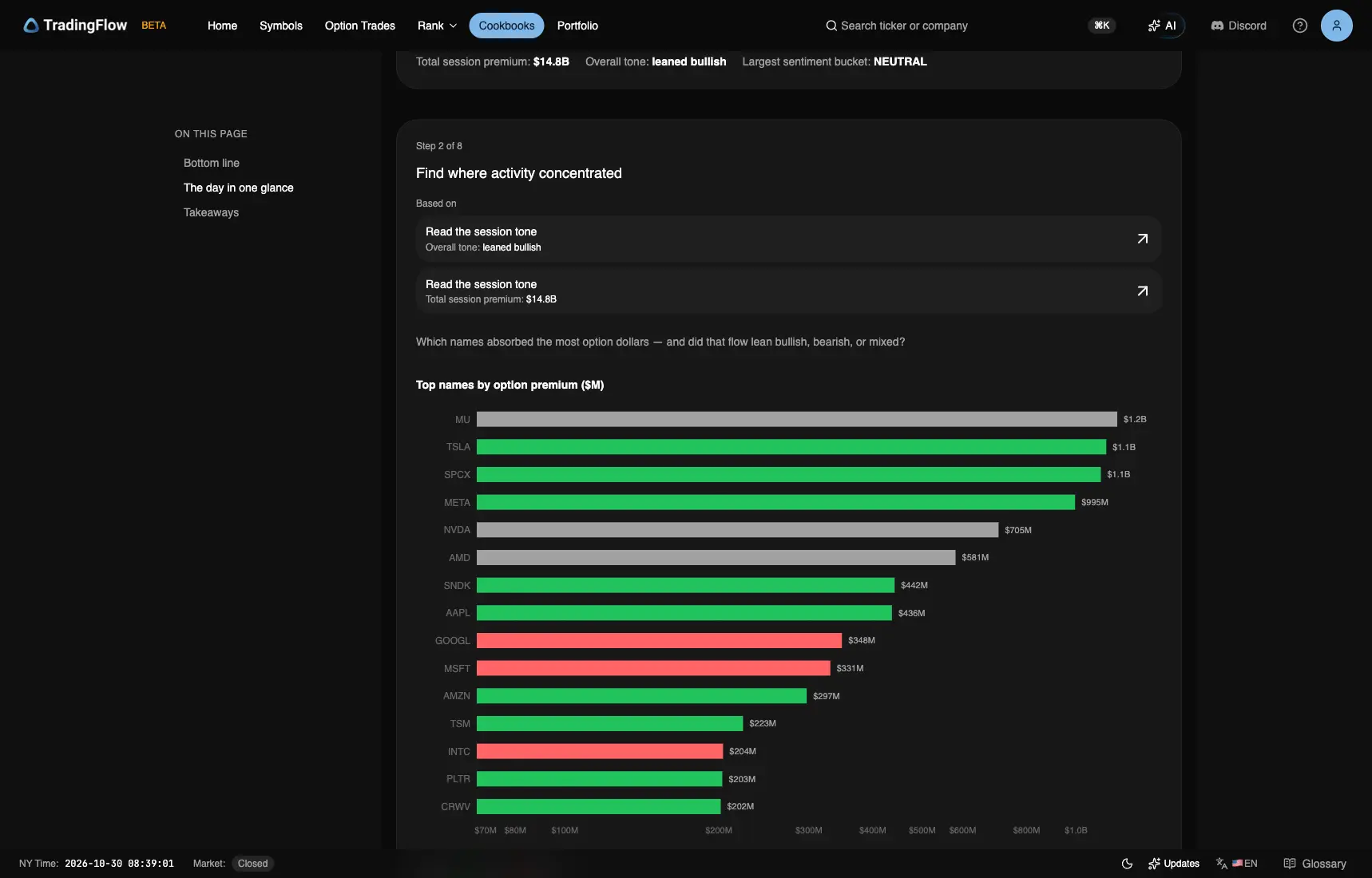
Task: Click the NY Time clock value
Action: pyautogui.click(x=119, y=864)
